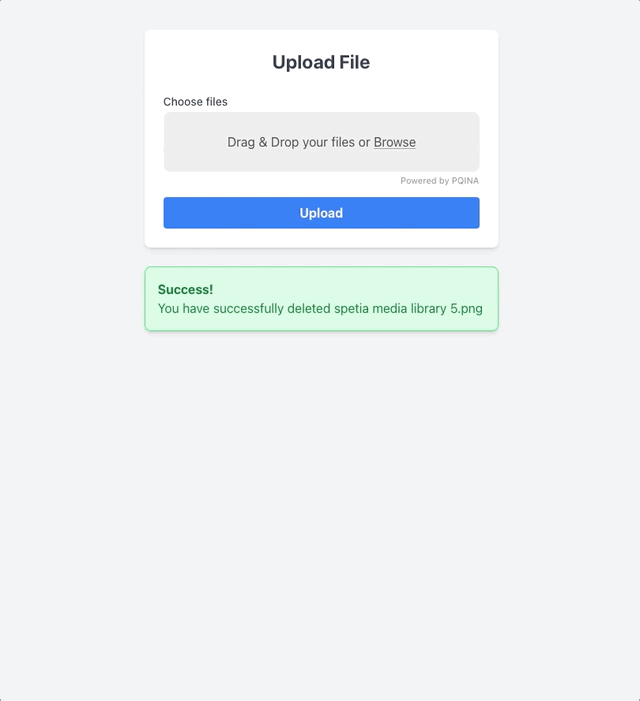Click the word PQINA in credit line
The height and width of the screenshot is (701, 640).
[465, 181]
